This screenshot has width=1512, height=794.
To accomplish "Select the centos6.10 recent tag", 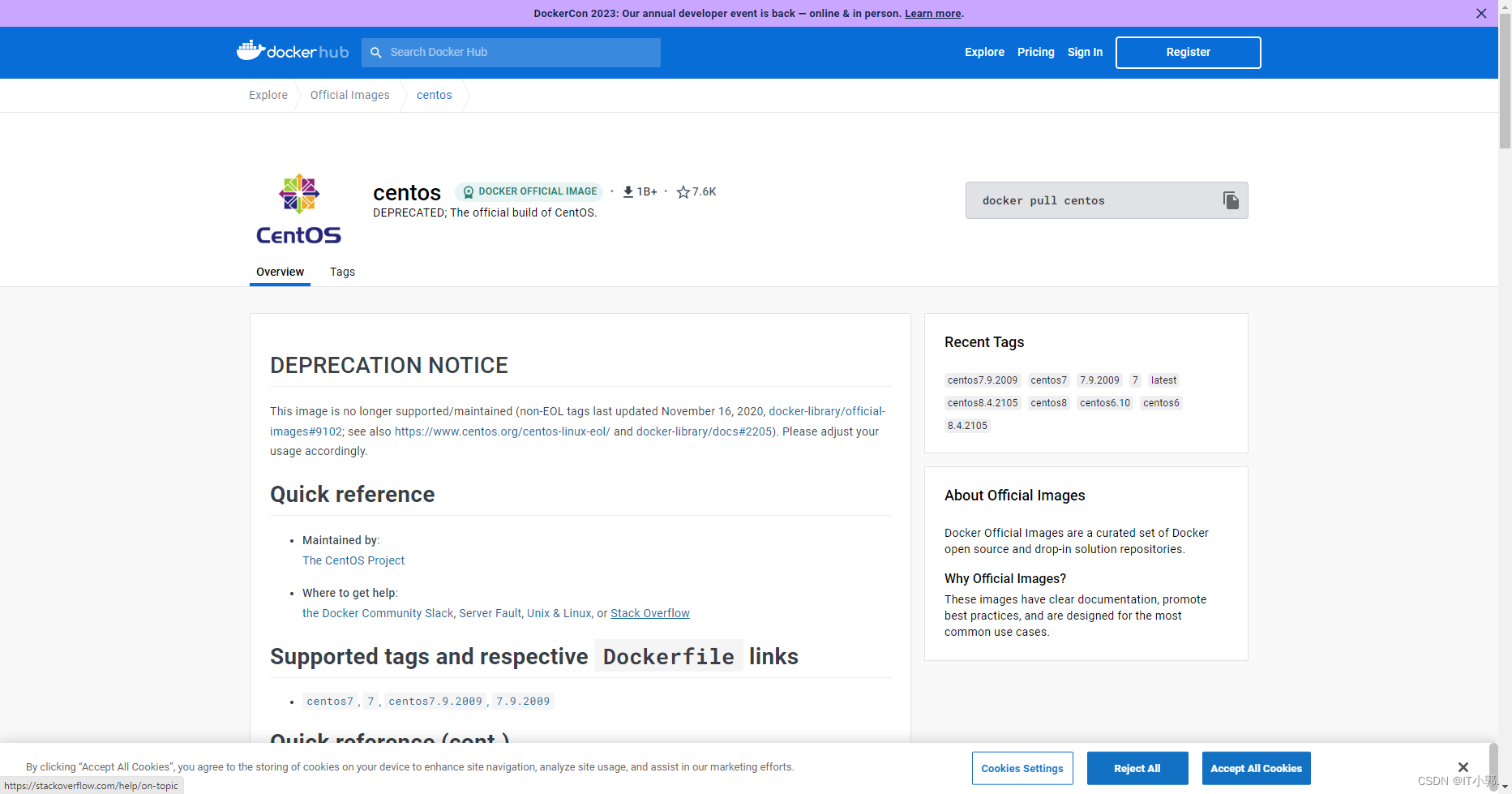I will point(1105,403).
